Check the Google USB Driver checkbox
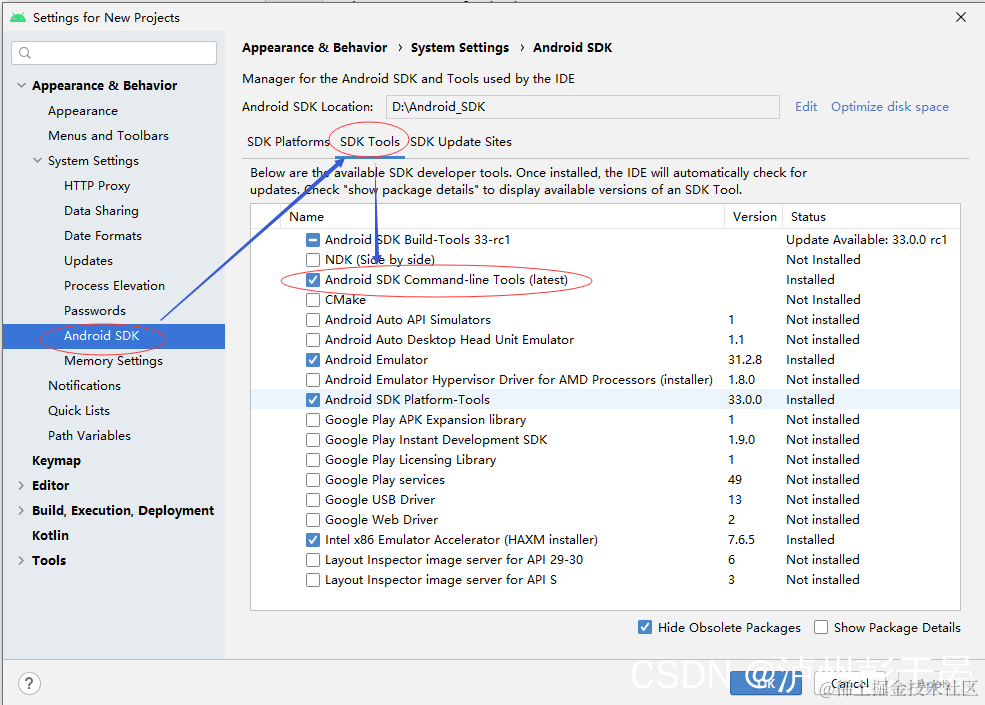The height and width of the screenshot is (705, 985). click(x=313, y=500)
